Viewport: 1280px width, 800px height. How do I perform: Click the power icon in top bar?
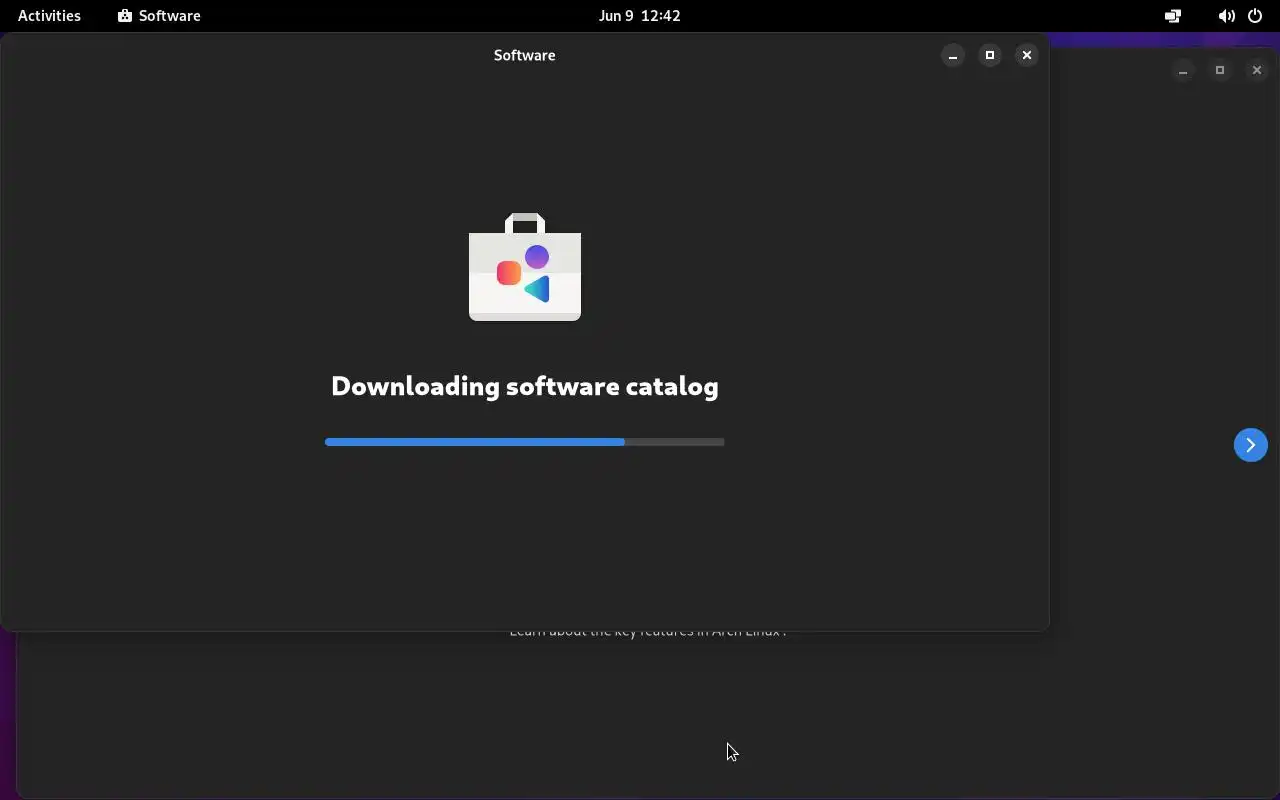pyautogui.click(x=1255, y=16)
